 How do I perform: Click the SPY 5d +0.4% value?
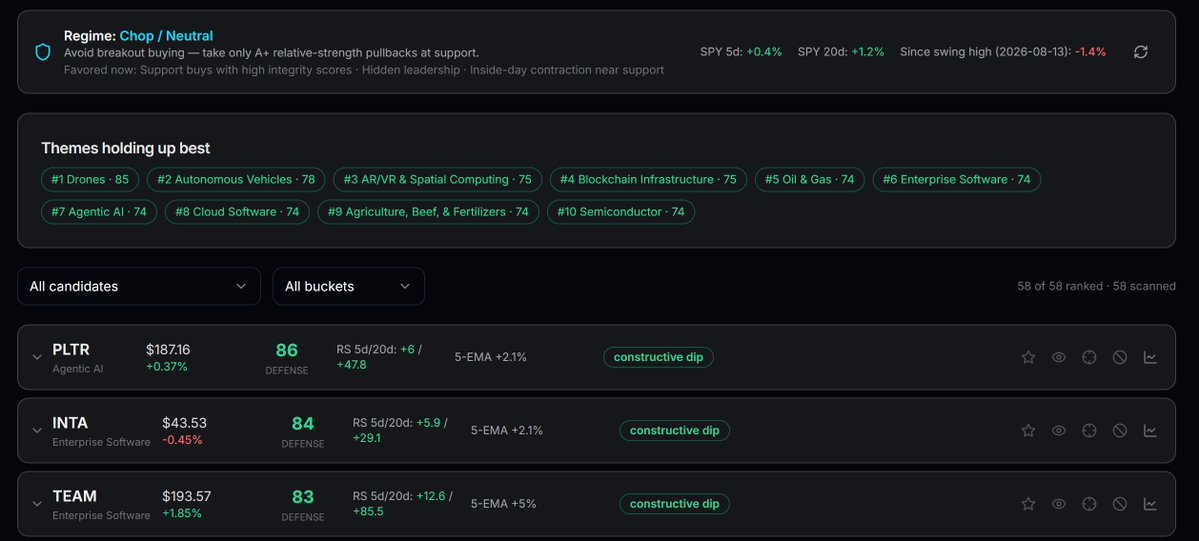click(x=764, y=52)
